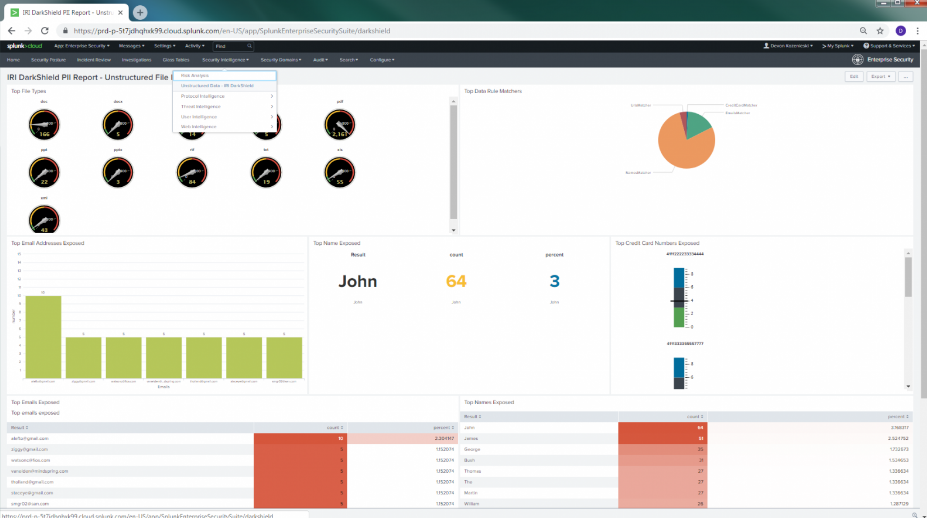Open the Security Domains dropdown menu

(x=281, y=60)
